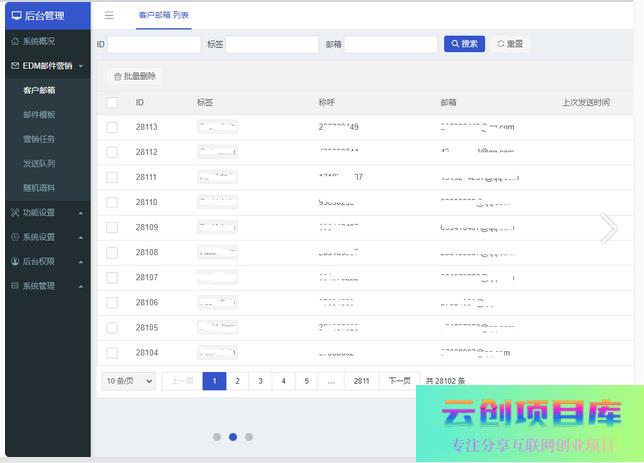Expand the 系统管理 sidebar menu
Viewport: 644px width, 463px height.
point(48,286)
